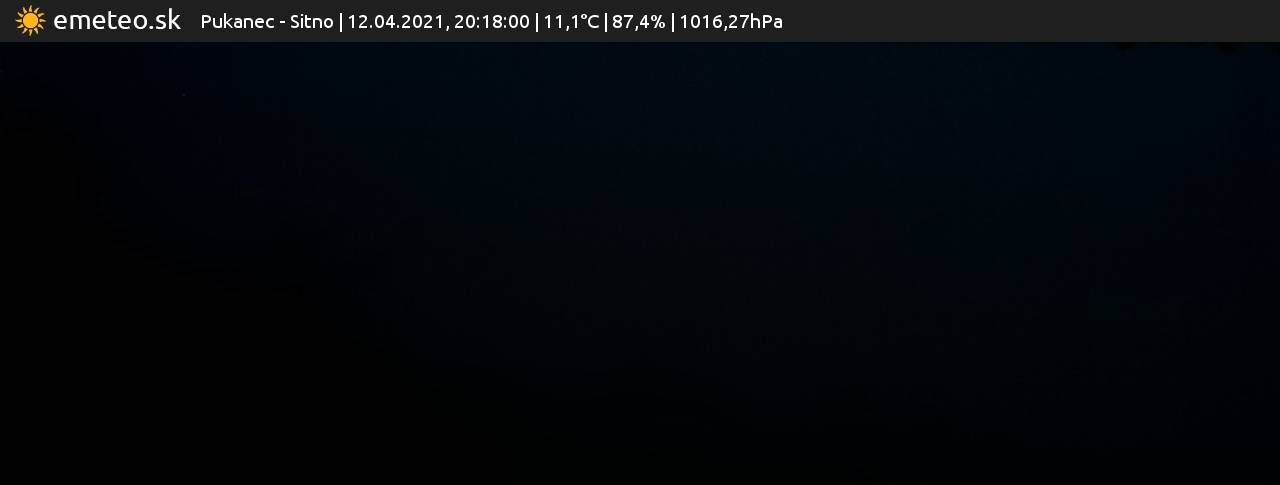Click the hPa unit of the pressure value
The image size is (1280, 485).
(766, 22)
